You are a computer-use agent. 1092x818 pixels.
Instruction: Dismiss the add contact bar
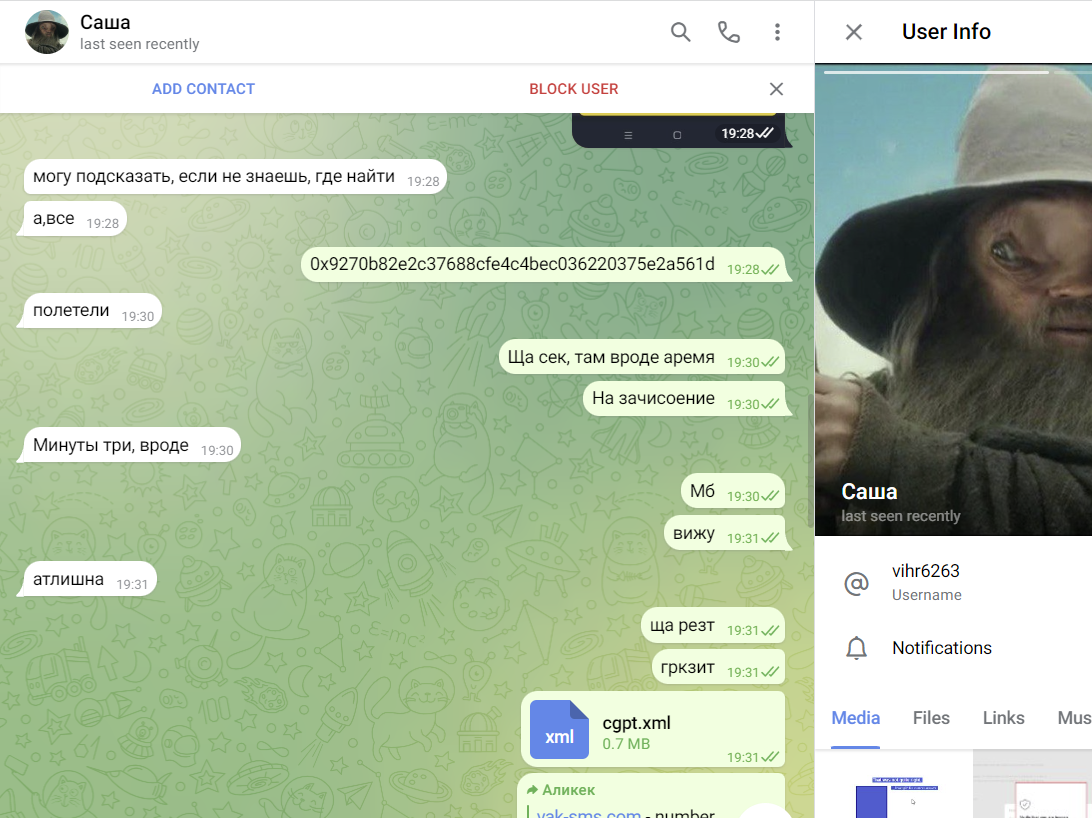pyautogui.click(x=776, y=89)
